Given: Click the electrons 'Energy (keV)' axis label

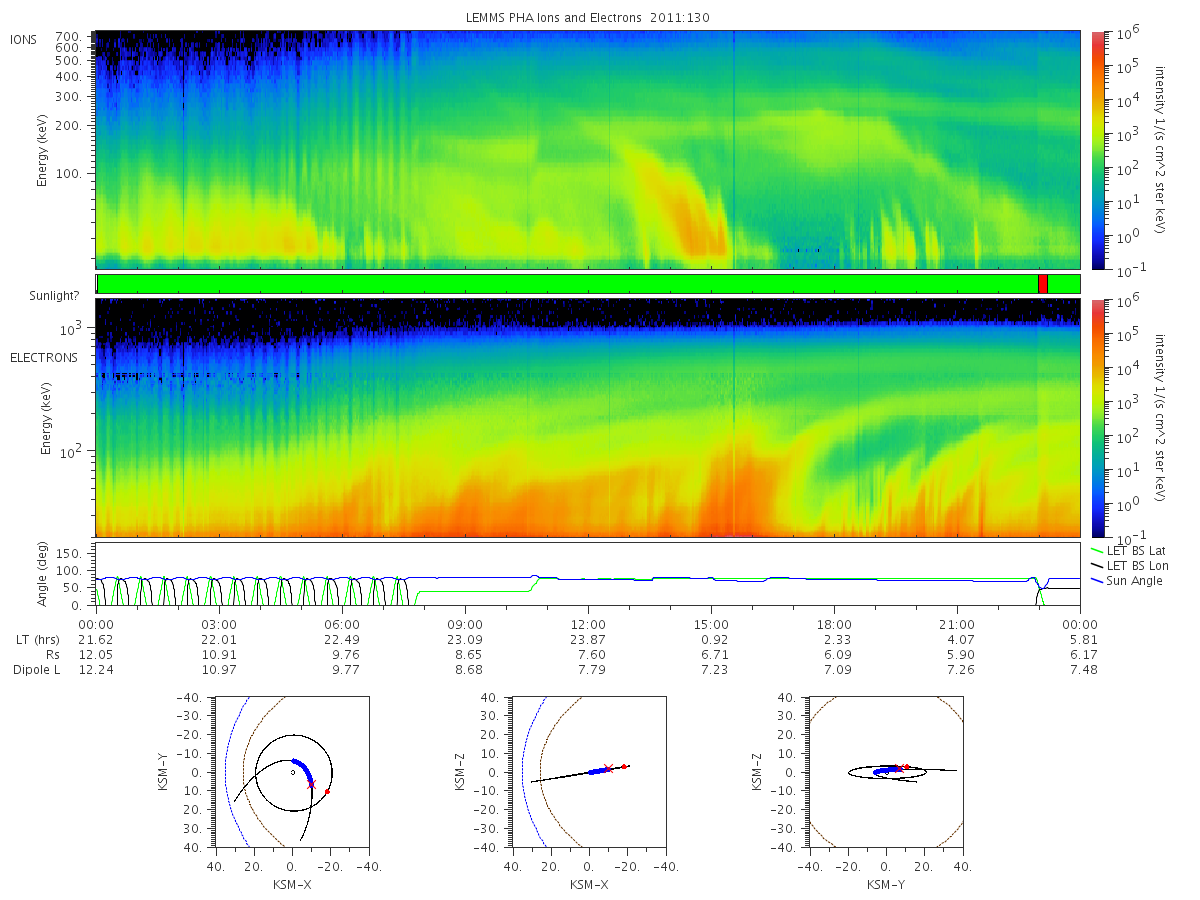Looking at the screenshot, I should (45, 418).
